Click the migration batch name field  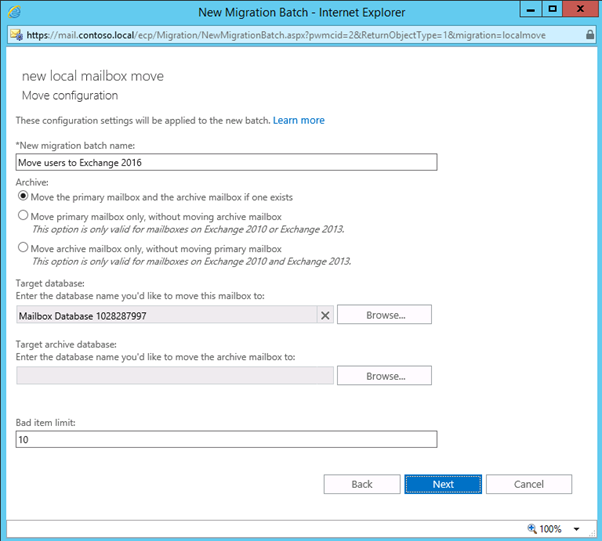coord(227,162)
